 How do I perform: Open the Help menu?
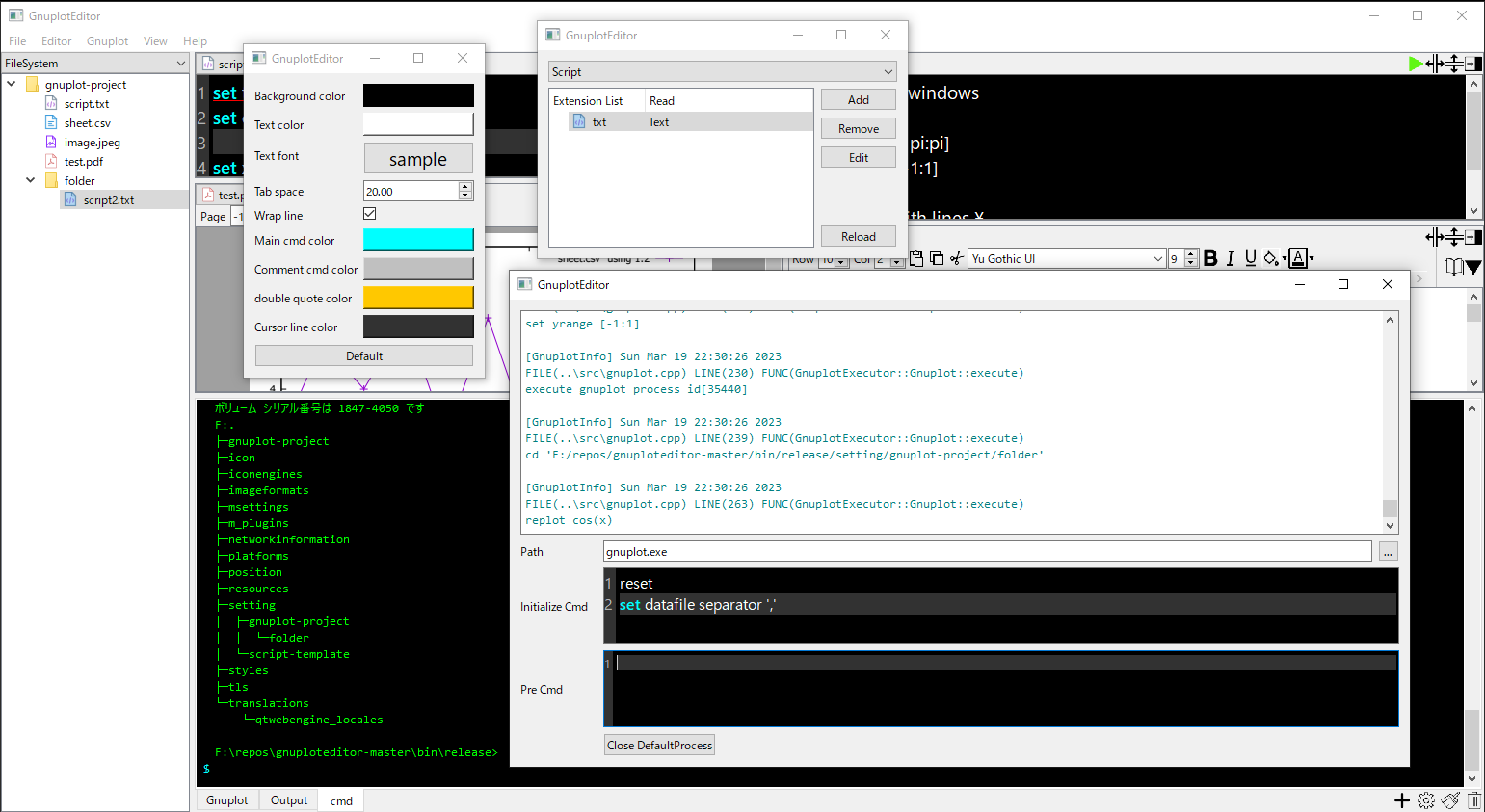(195, 41)
